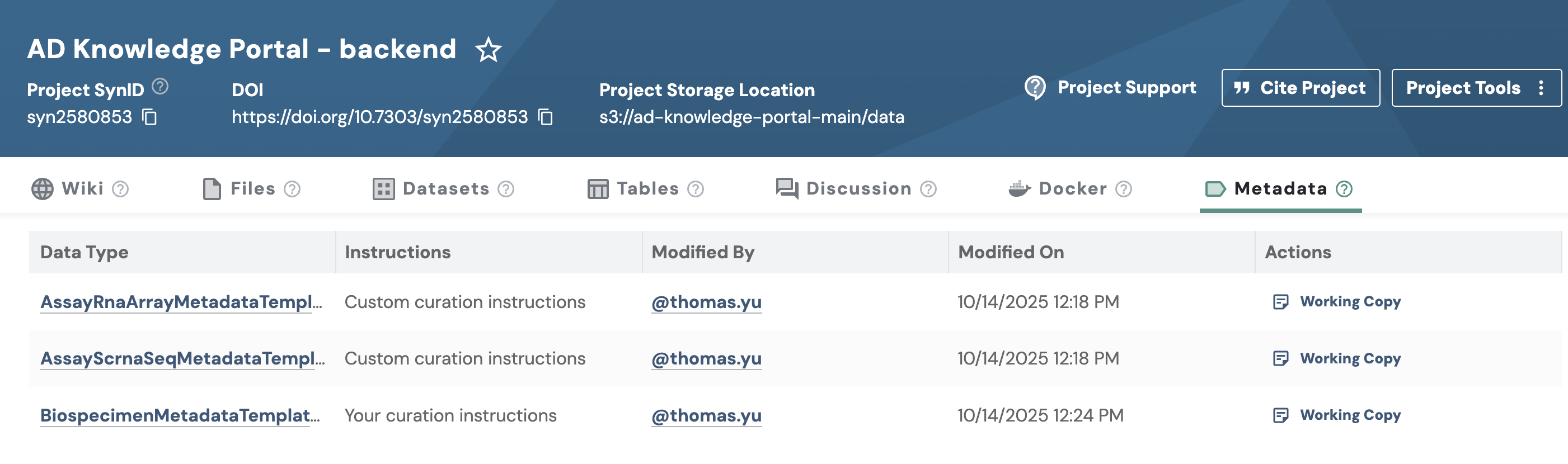The height and width of the screenshot is (464, 1568).
Task: Click the Metadata tab help icon
Action: (1344, 189)
